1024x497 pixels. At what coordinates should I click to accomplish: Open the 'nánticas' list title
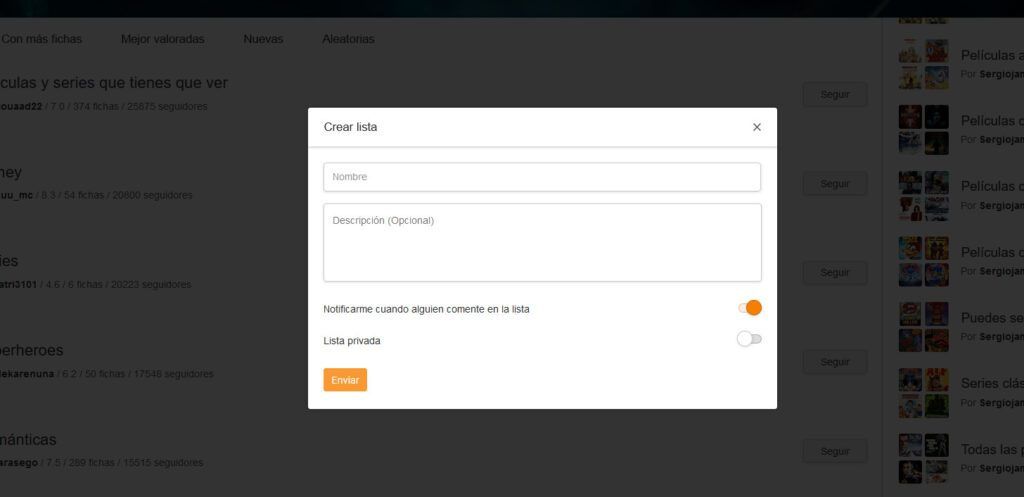tap(28, 440)
